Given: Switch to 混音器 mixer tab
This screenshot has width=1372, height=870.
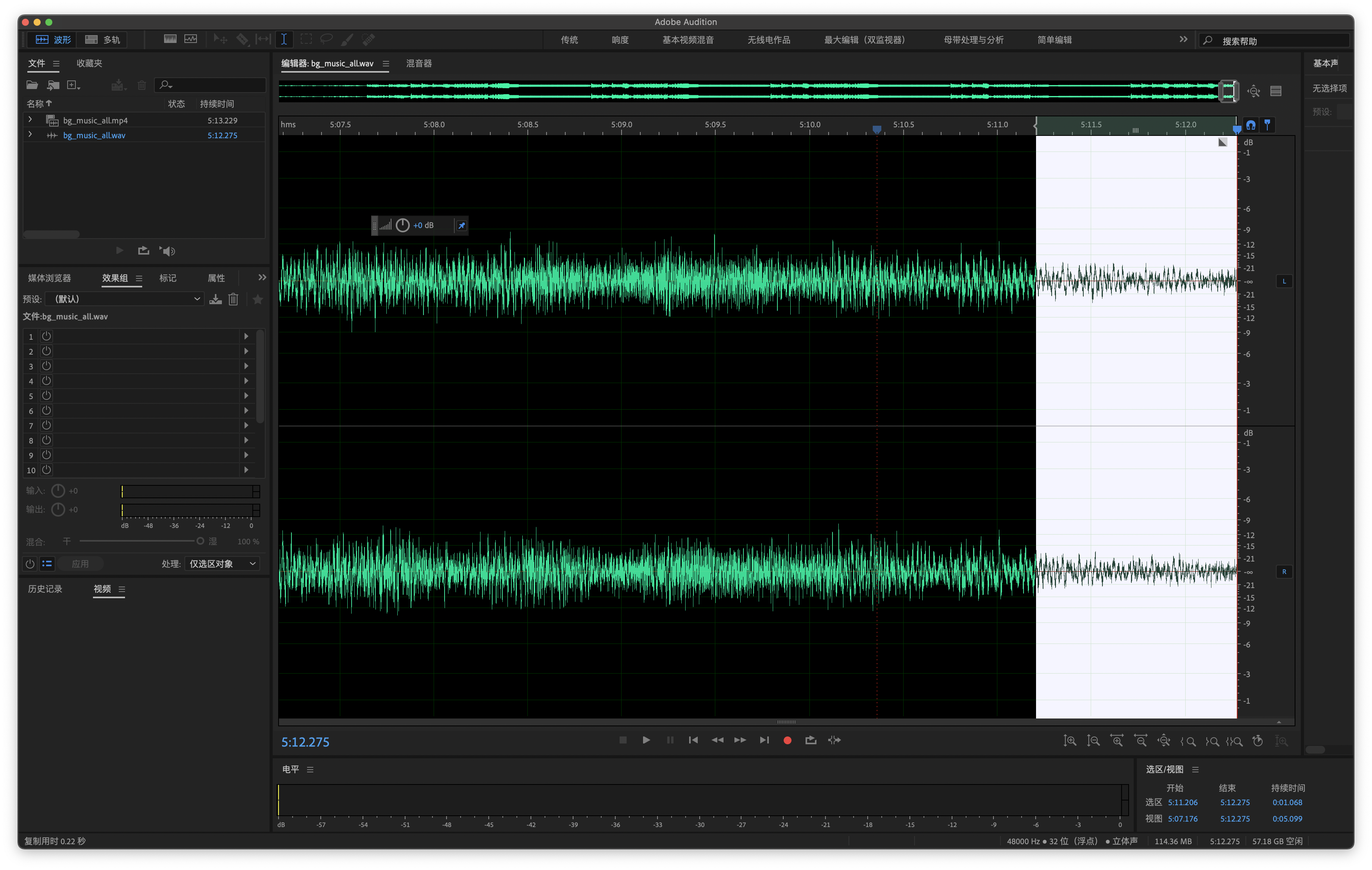Looking at the screenshot, I should click(x=419, y=63).
